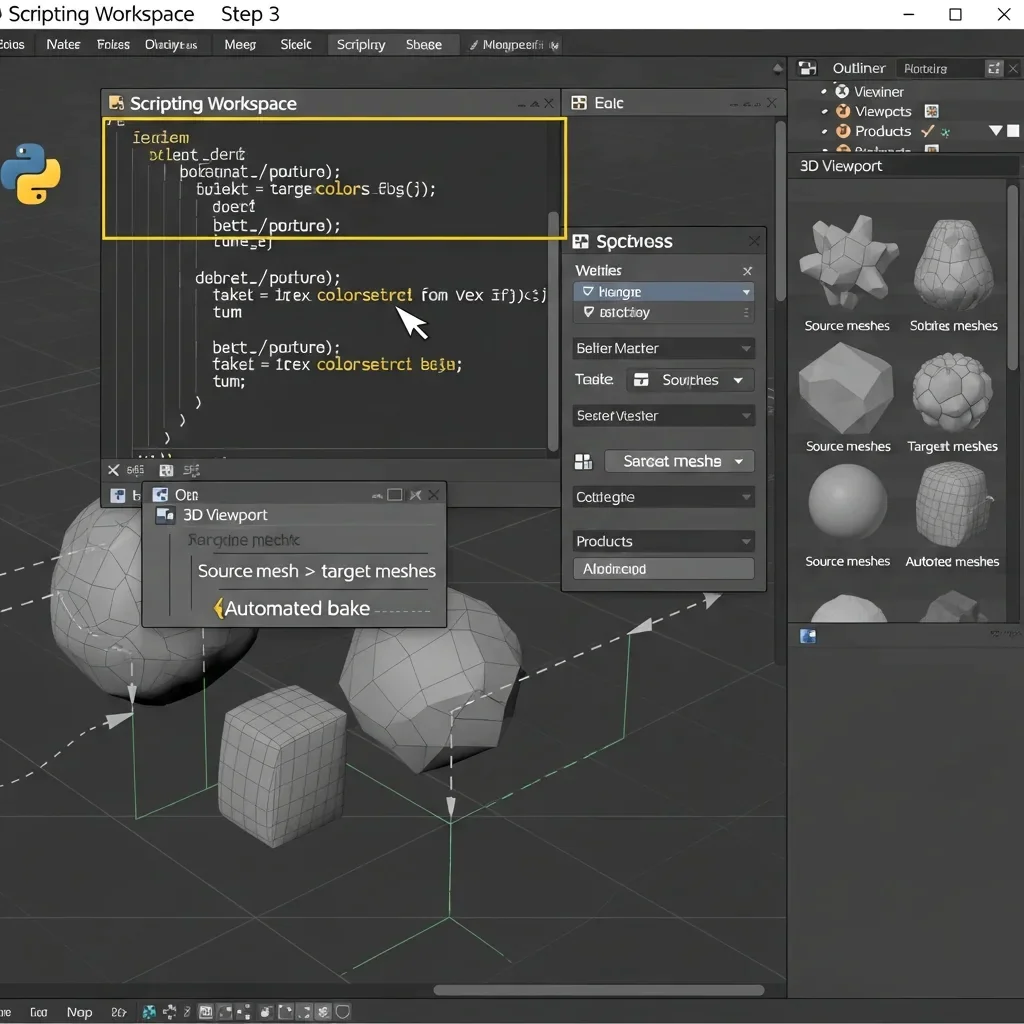This screenshot has width=1024, height=1024.
Task: Toggle the checkmark on Products row
Action: [x=928, y=131]
